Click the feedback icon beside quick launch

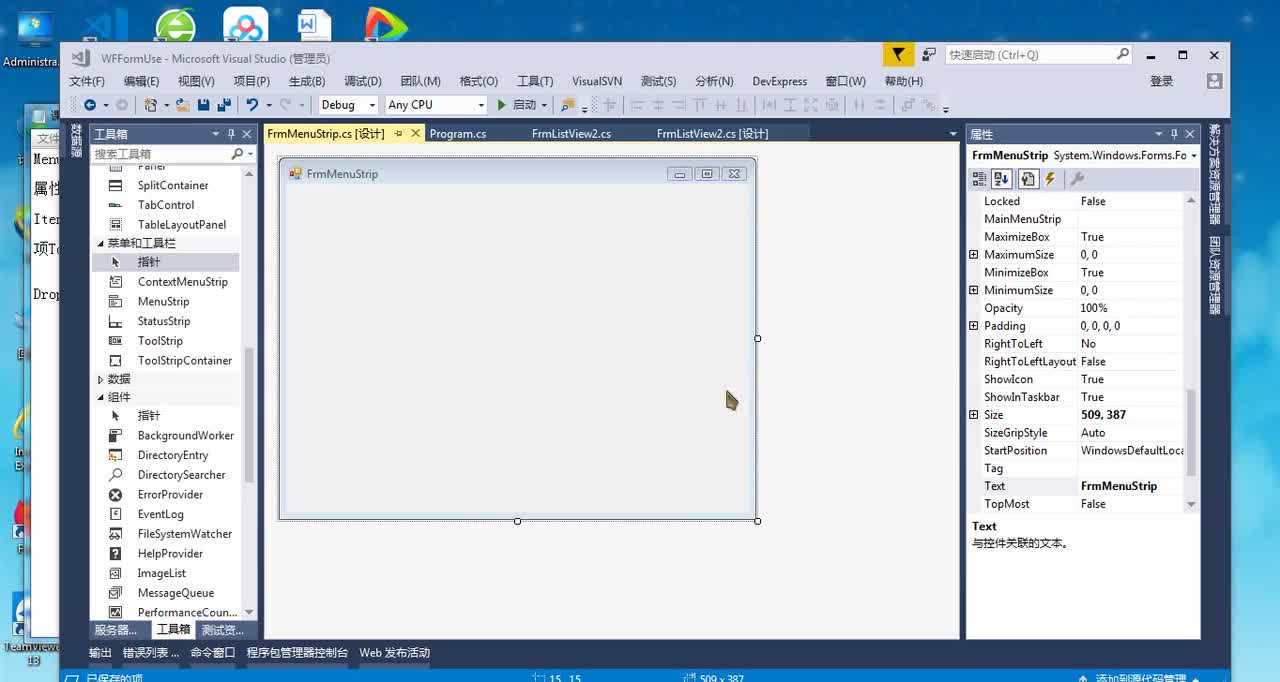[929, 55]
